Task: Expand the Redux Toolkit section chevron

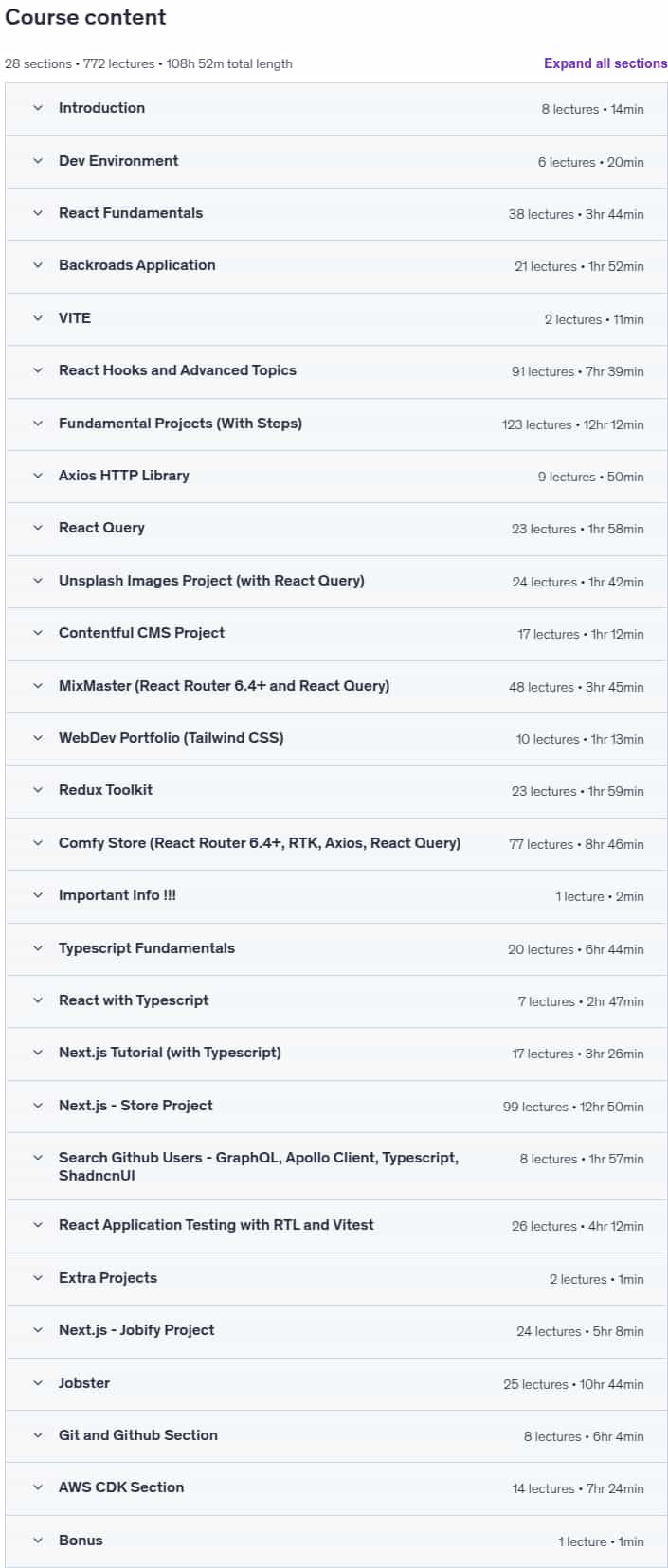Action: [38, 790]
